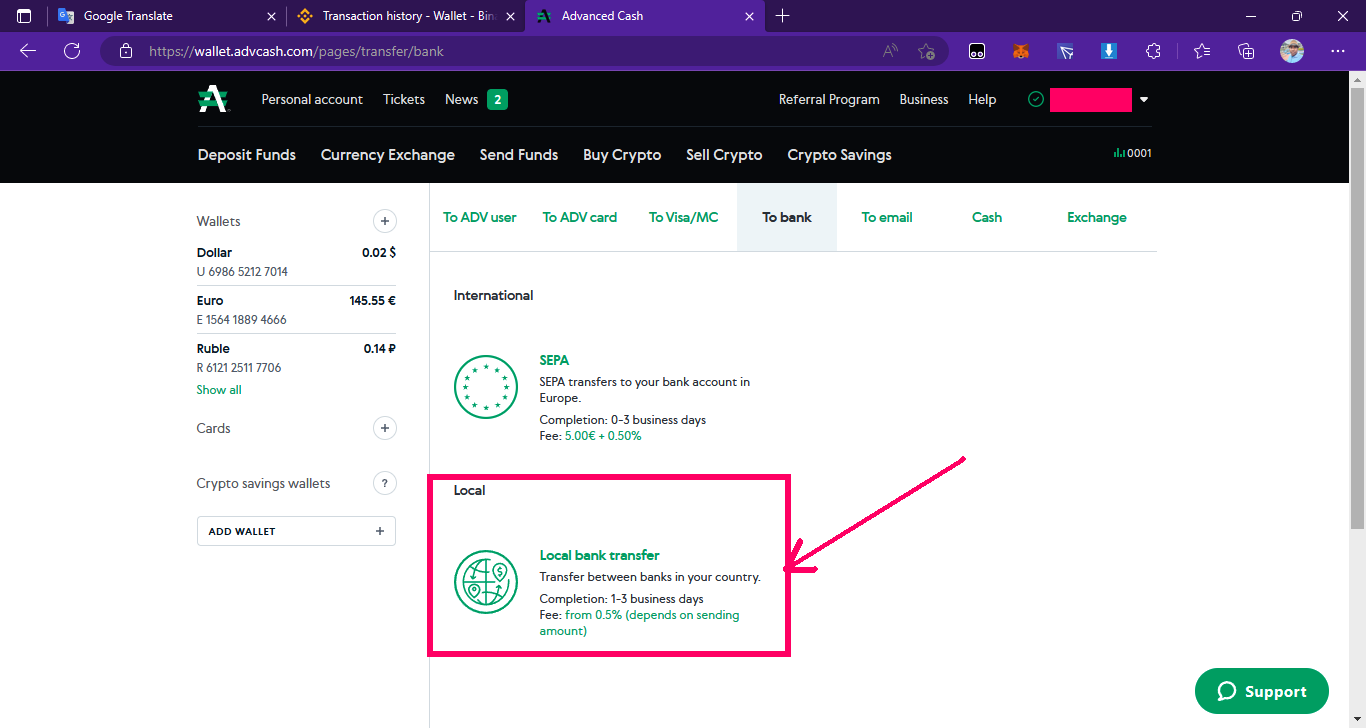Expand the account dropdown arrow
1366x728 pixels.
1144,100
